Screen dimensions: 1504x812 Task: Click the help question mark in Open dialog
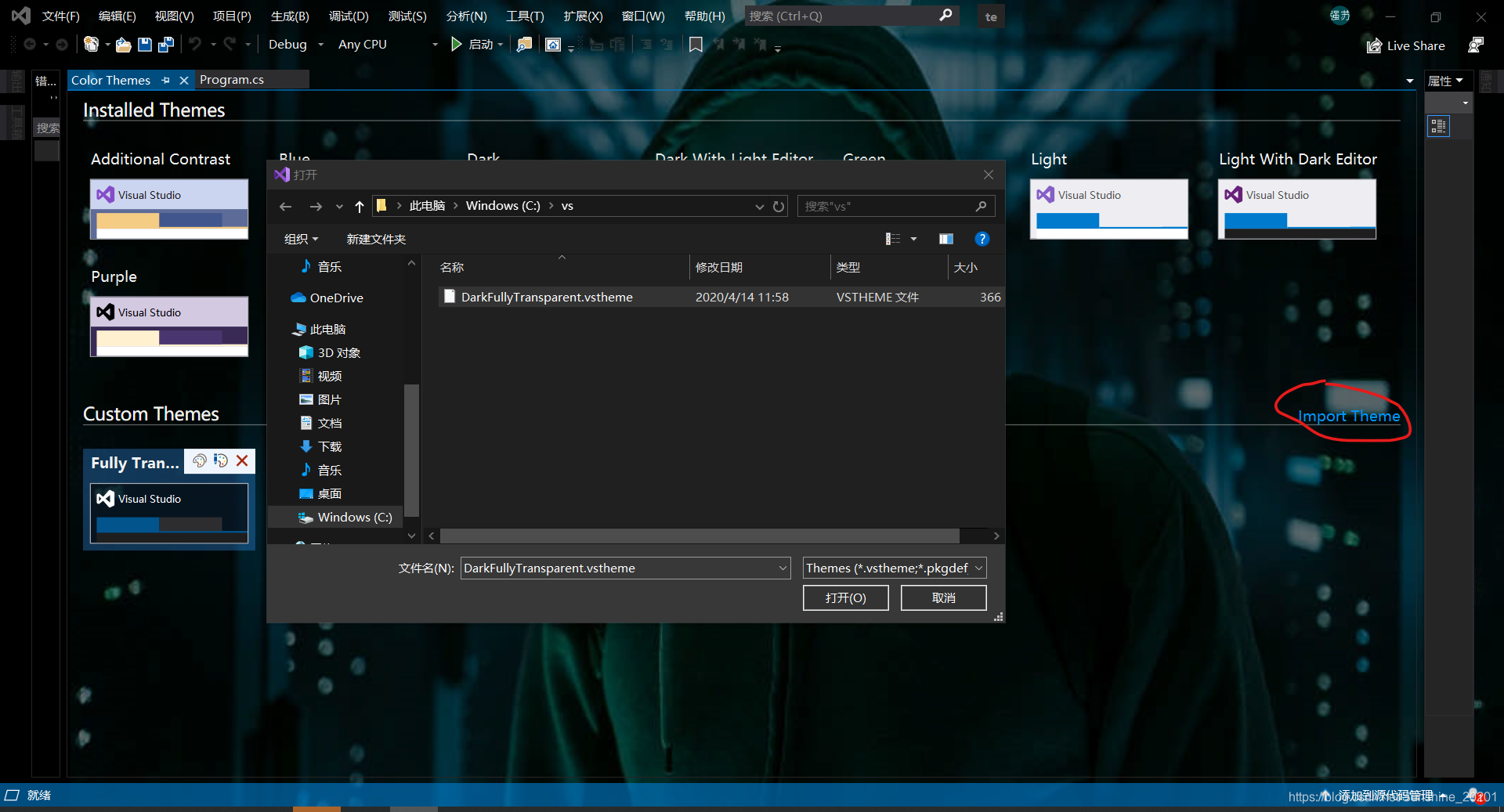(x=982, y=239)
